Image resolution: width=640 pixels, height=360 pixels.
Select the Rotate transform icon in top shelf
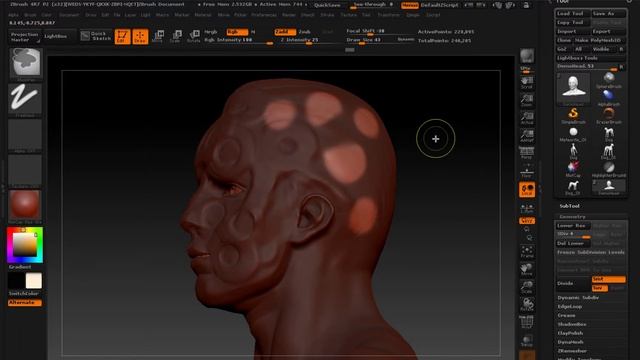tap(193, 36)
